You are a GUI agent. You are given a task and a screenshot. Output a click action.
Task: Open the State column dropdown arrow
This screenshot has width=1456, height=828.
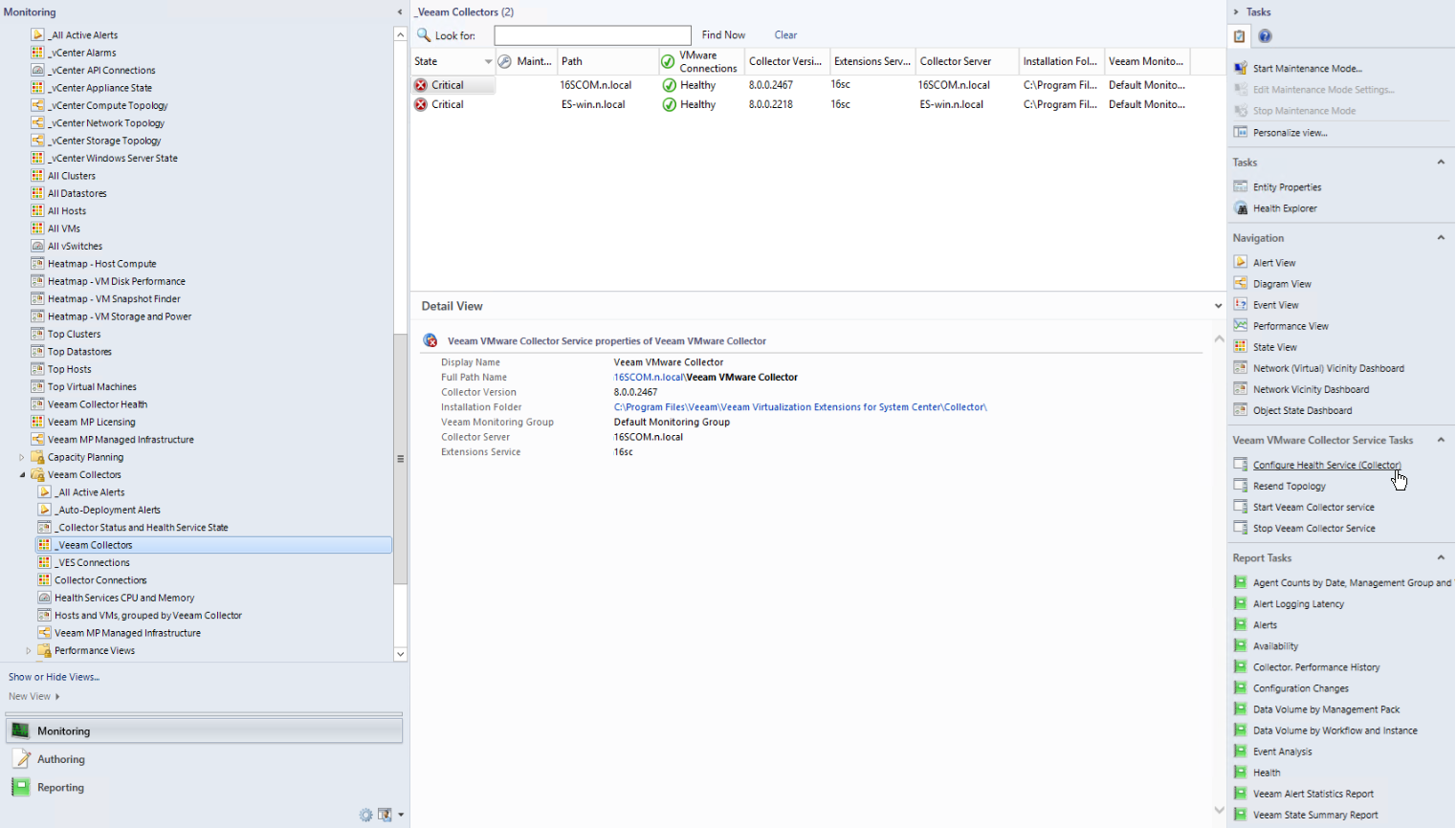click(488, 61)
